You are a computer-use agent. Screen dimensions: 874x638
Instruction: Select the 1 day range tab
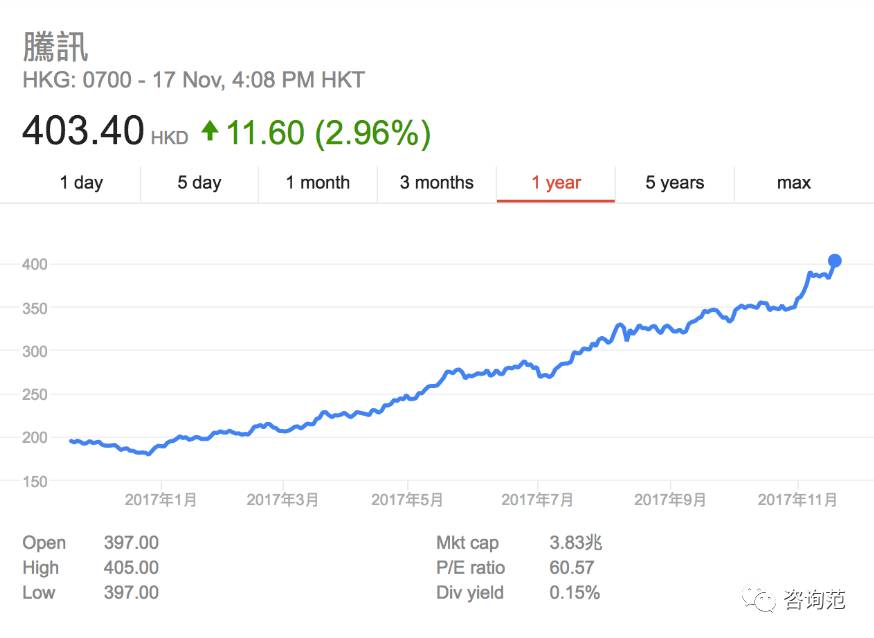81,183
